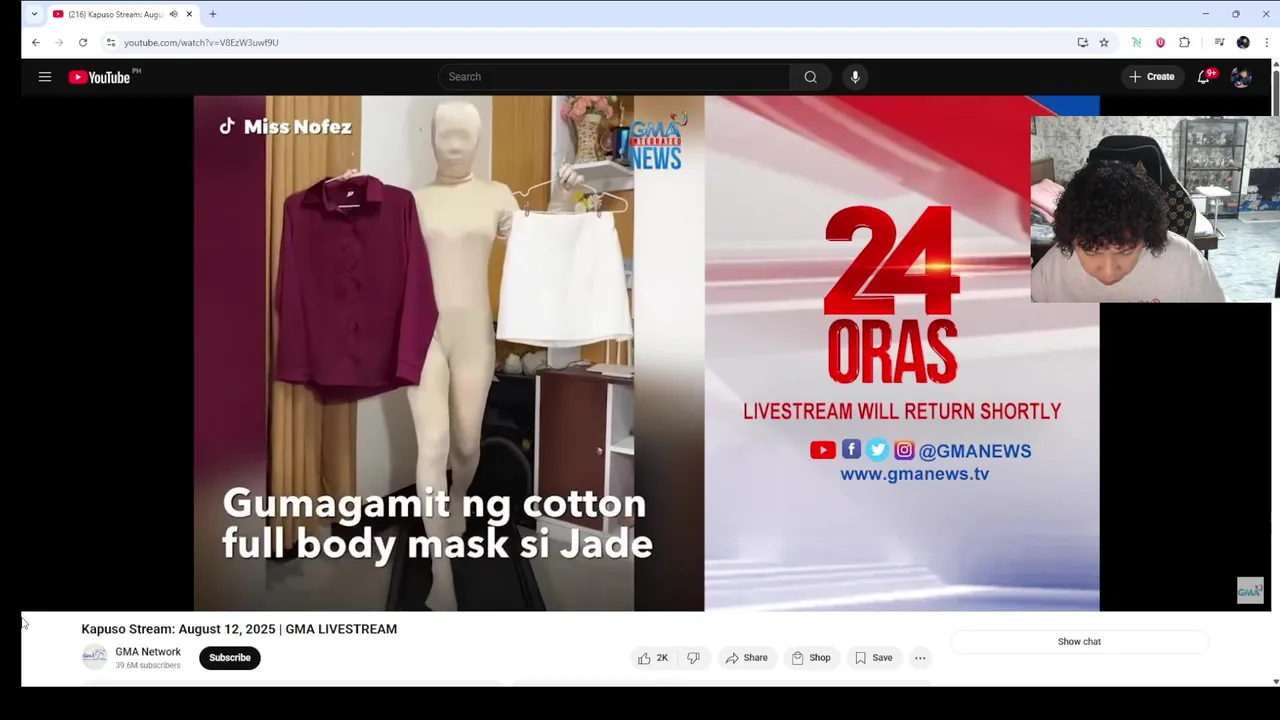Start voice search with the microphone
This screenshot has height=720, width=1280.
coord(855,77)
